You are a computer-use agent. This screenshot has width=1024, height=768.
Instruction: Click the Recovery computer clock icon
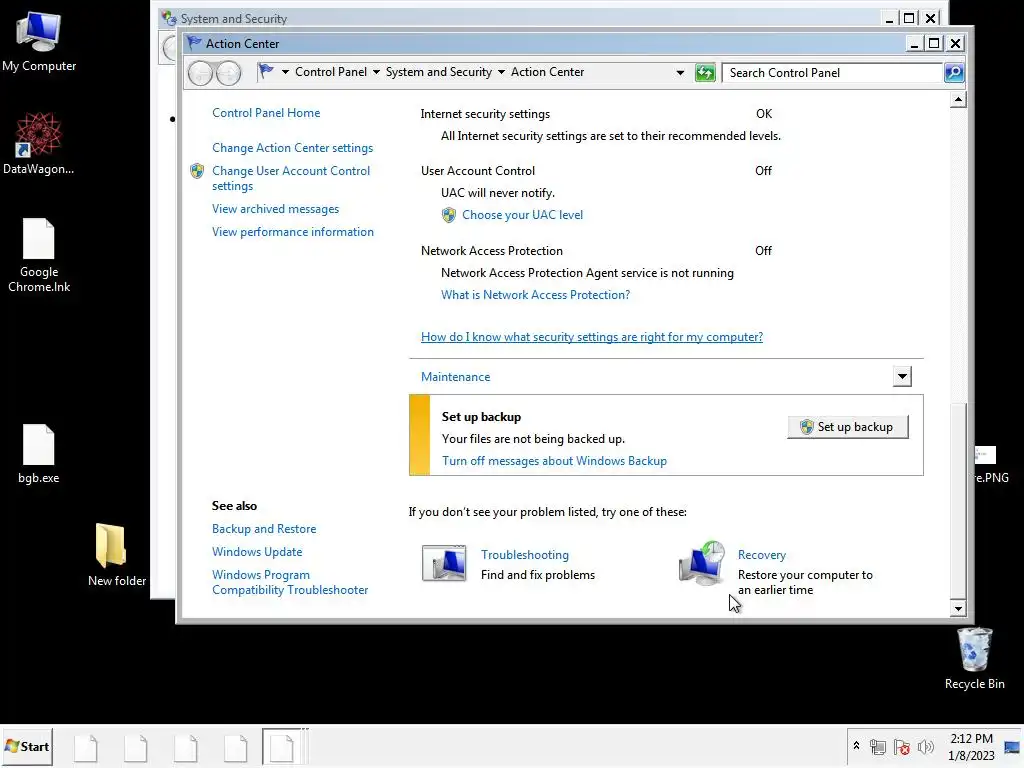point(702,562)
